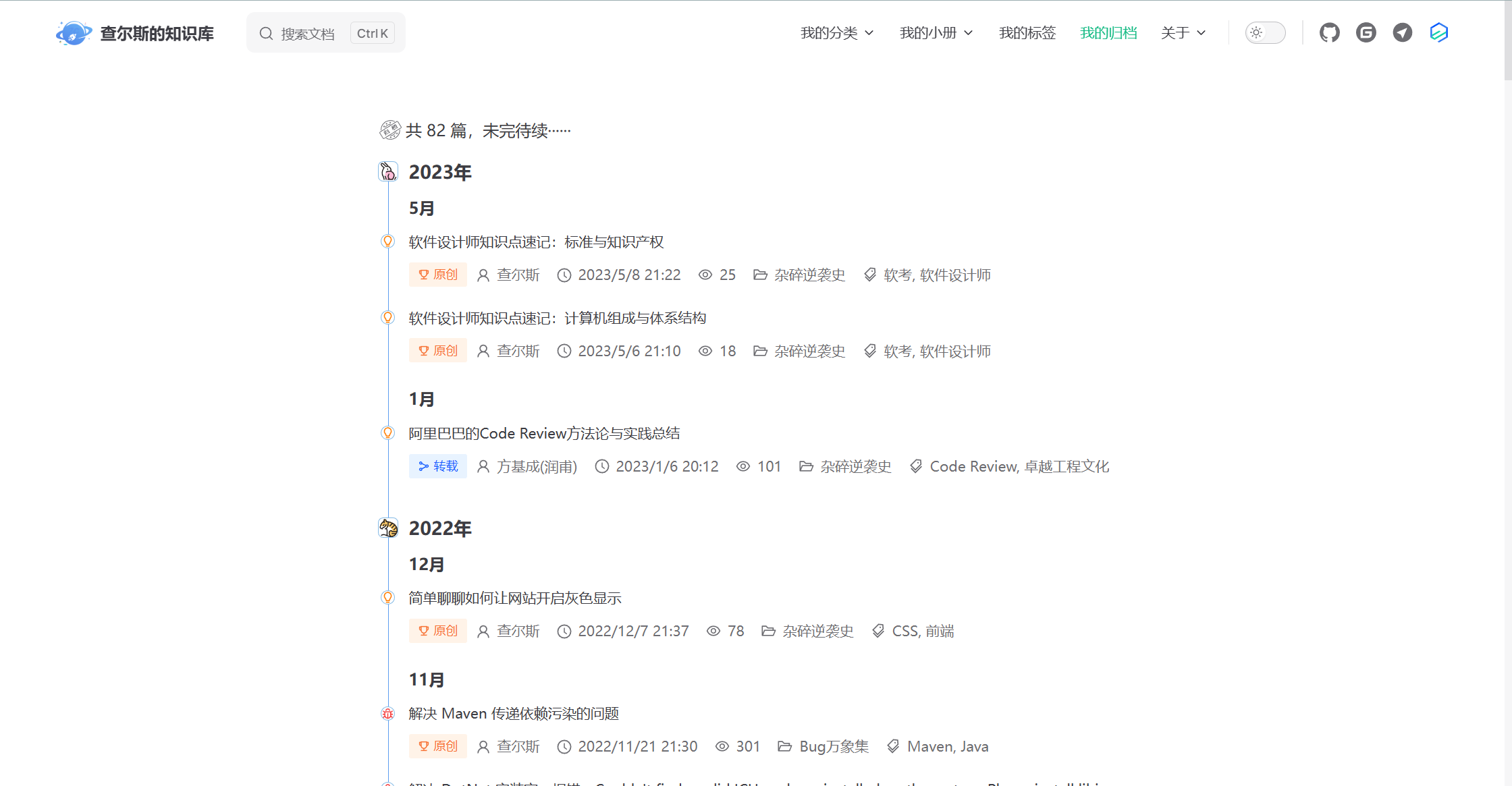This screenshot has width=1512, height=786.
Task: Click the blue hexagon Juejin icon
Action: [x=1438, y=32]
